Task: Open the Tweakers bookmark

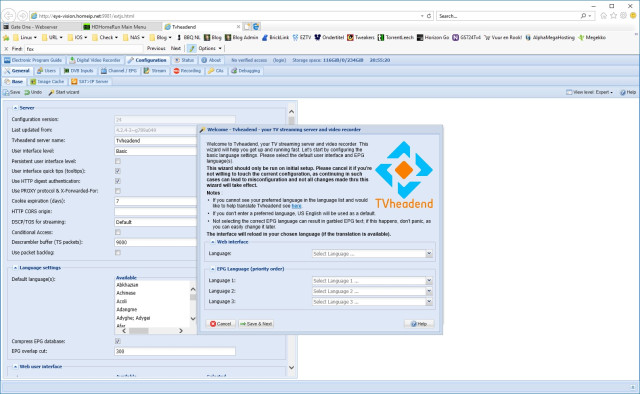Action: coord(361,38)
